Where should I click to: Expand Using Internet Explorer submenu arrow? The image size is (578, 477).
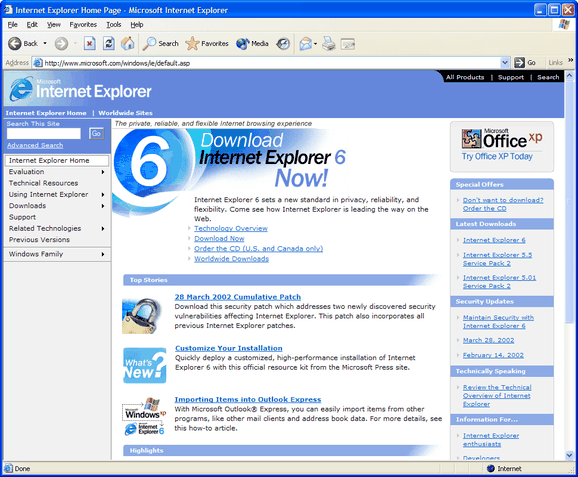103,195
